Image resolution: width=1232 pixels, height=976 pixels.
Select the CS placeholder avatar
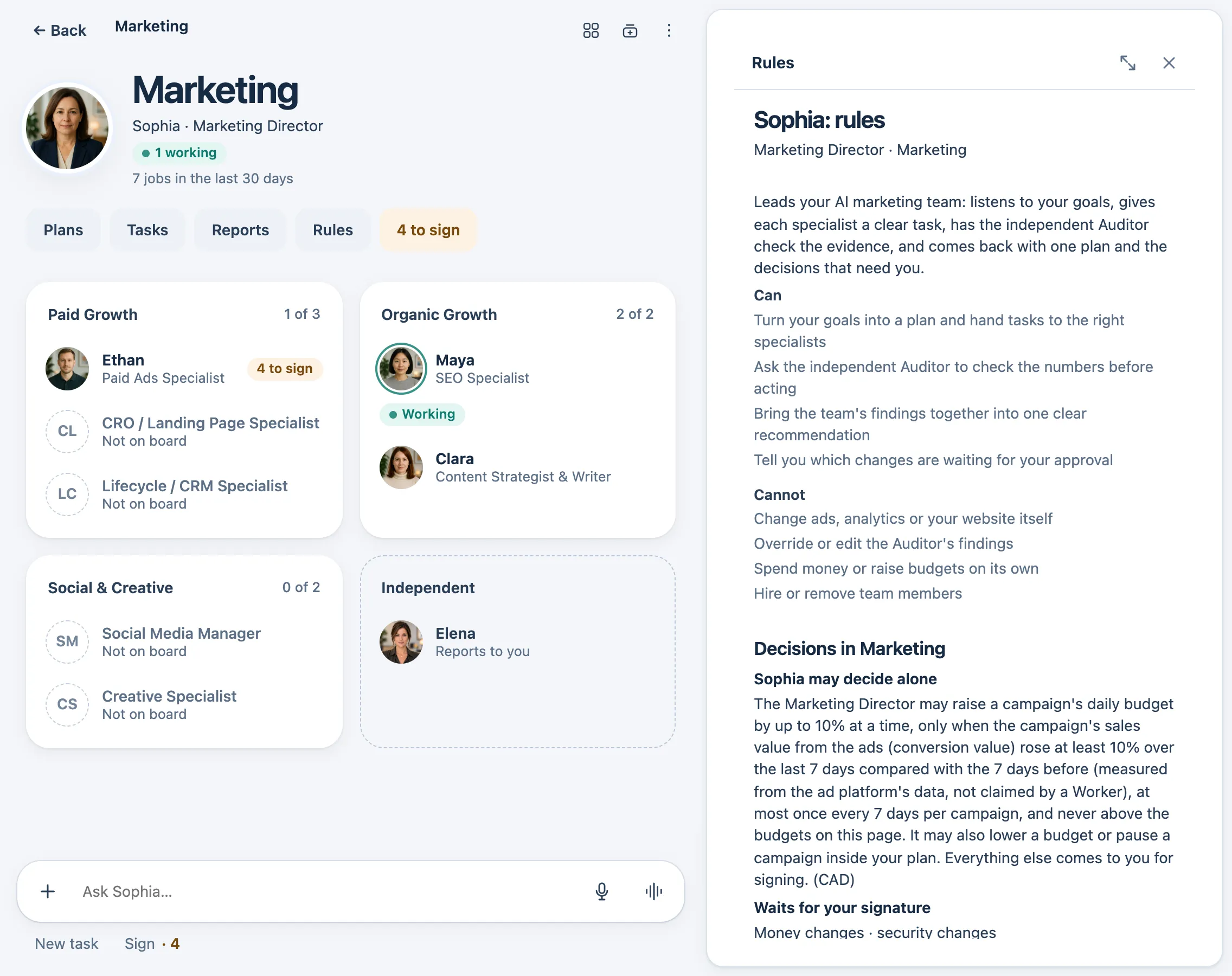(67, 704)
